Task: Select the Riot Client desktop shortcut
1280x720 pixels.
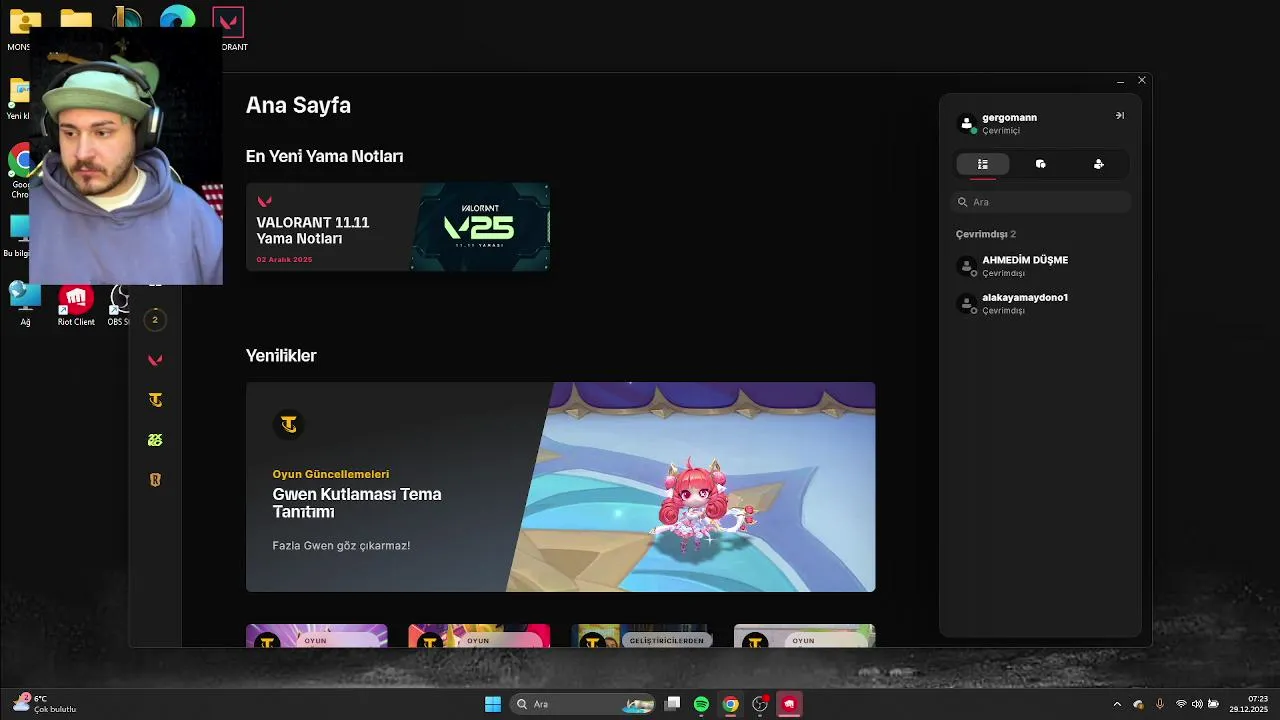Action: click(x=76, y=305)
